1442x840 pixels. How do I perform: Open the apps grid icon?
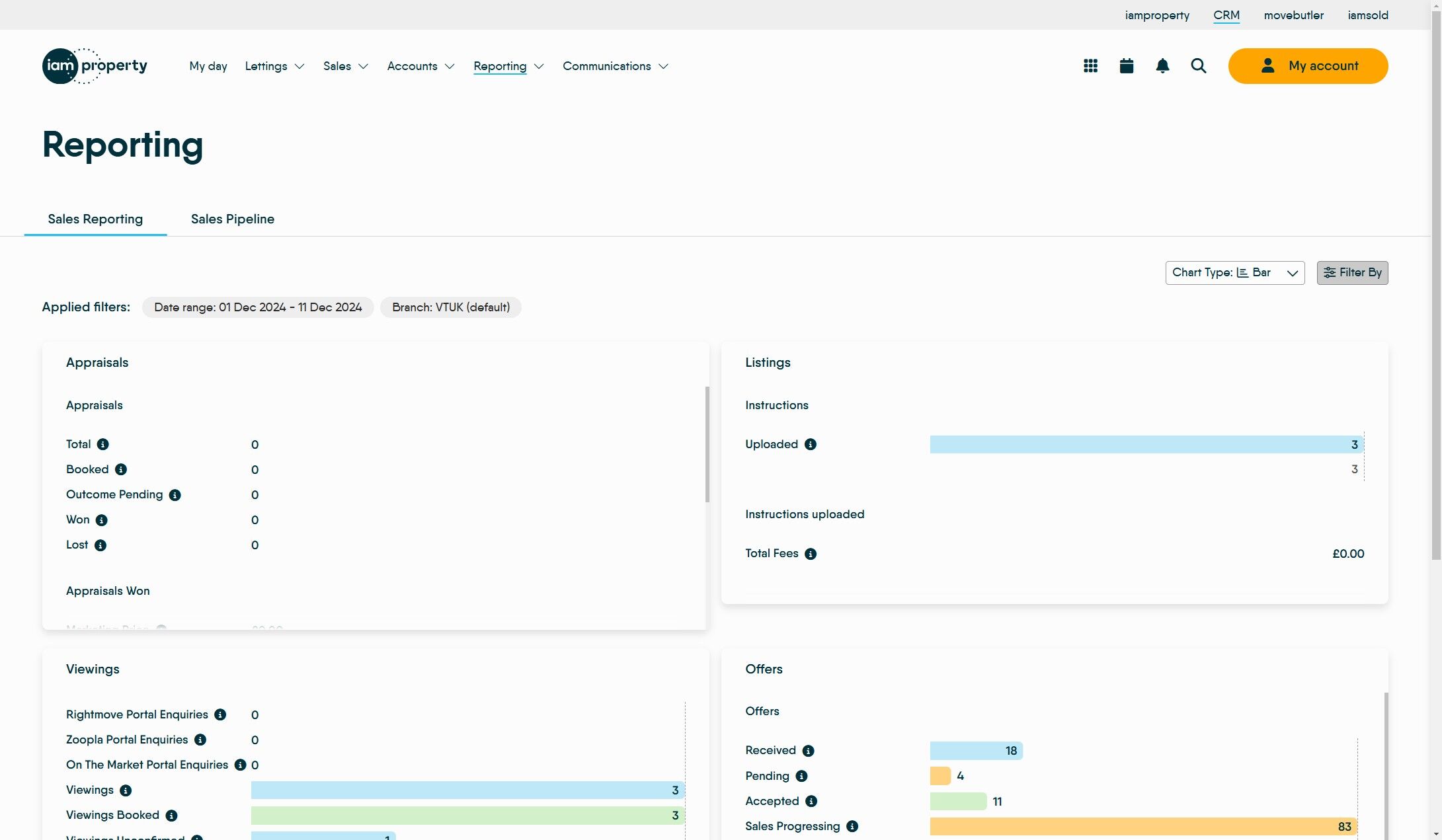pos(1090,66)
